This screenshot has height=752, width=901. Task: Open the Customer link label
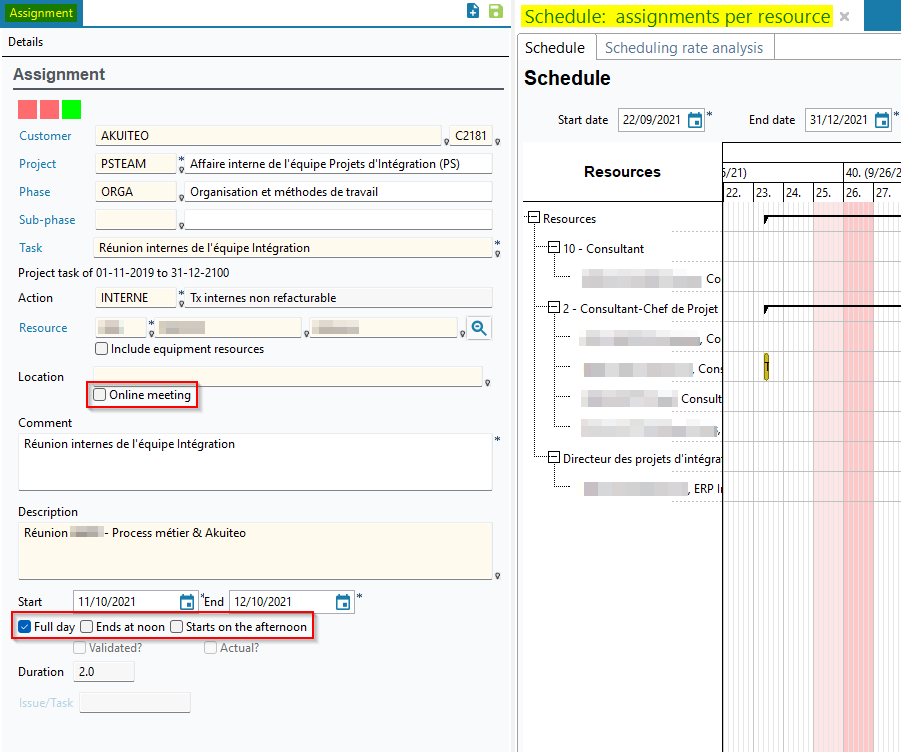(45, 136)
